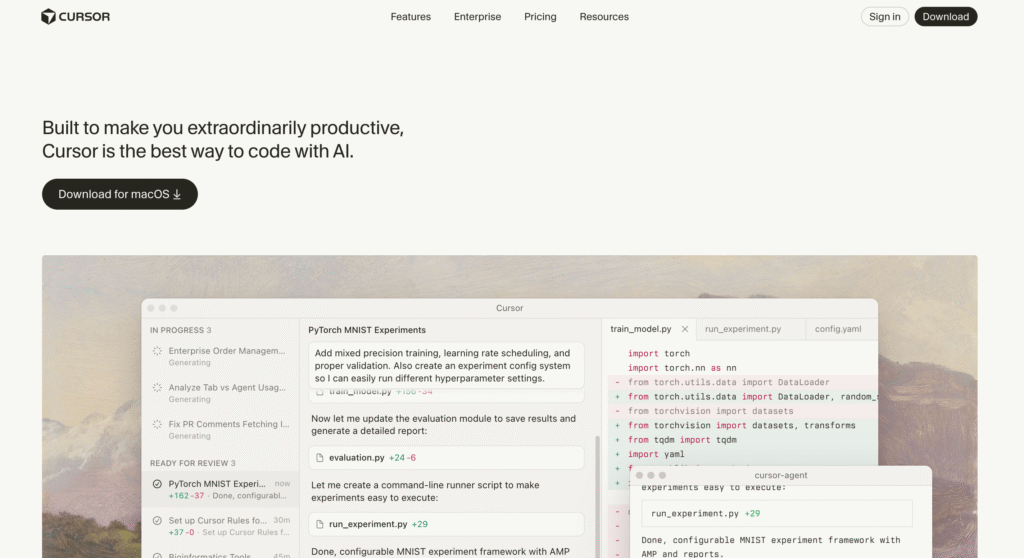
Task: Click the spinner icon beside Enterprise Order Management
Action: coord(157,351)
